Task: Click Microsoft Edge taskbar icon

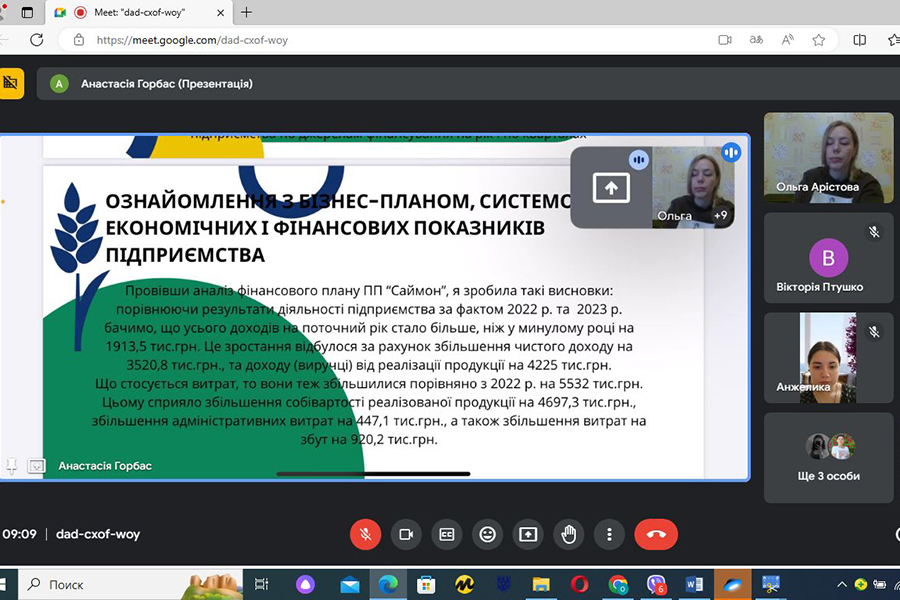Action: [x=388, y=584]
